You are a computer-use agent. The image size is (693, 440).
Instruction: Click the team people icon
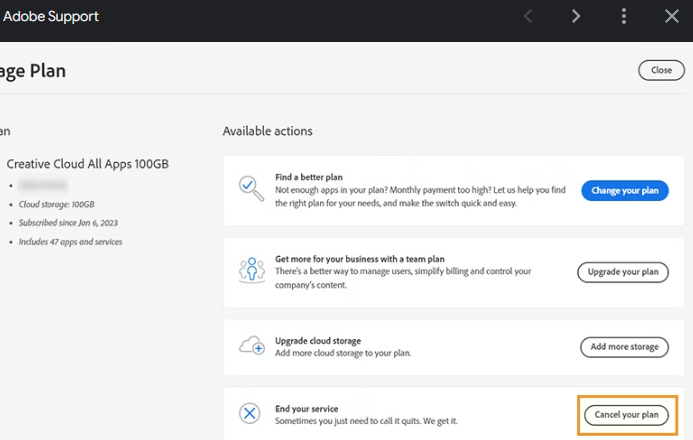click(x=250, y=271)
